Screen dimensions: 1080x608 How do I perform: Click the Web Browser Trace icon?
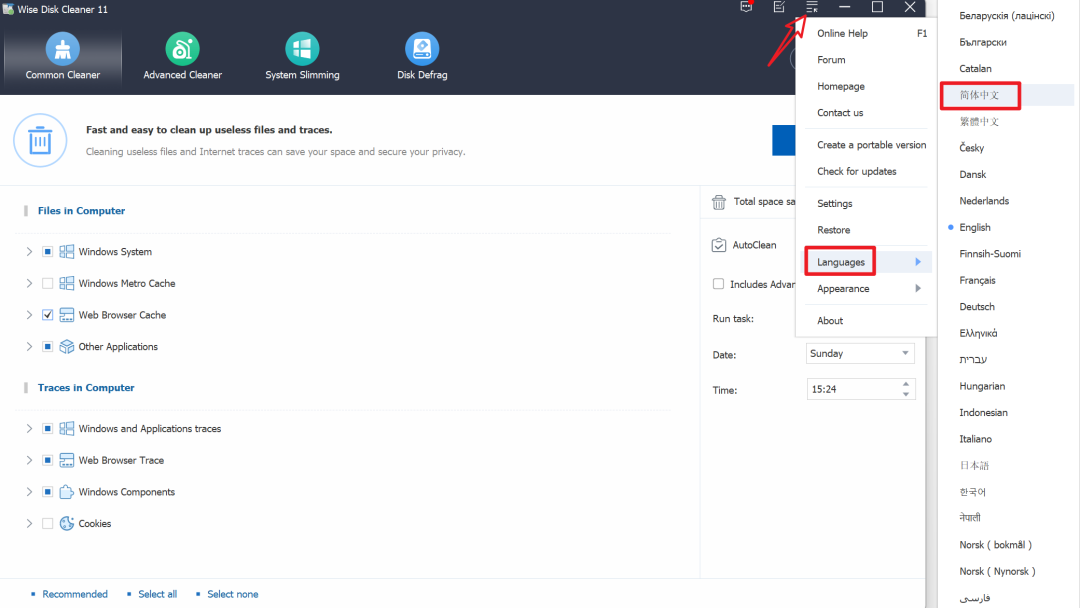point(67,460)
